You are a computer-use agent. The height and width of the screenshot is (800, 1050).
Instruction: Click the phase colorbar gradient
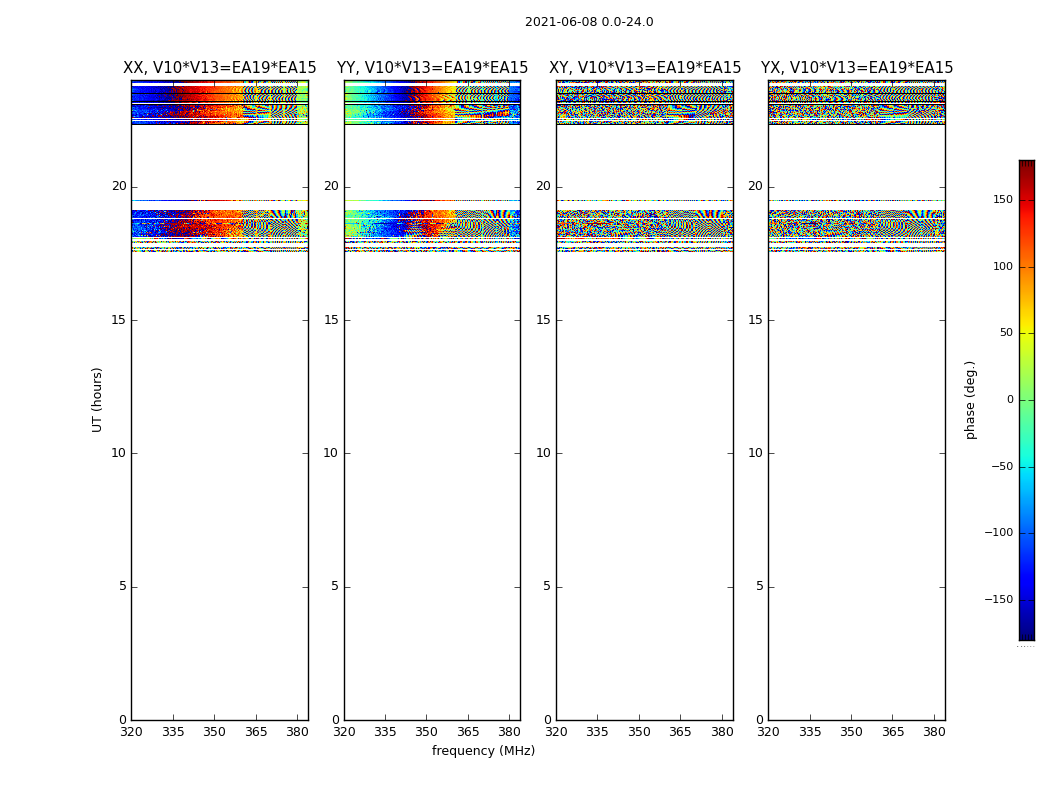(1027, 400)
